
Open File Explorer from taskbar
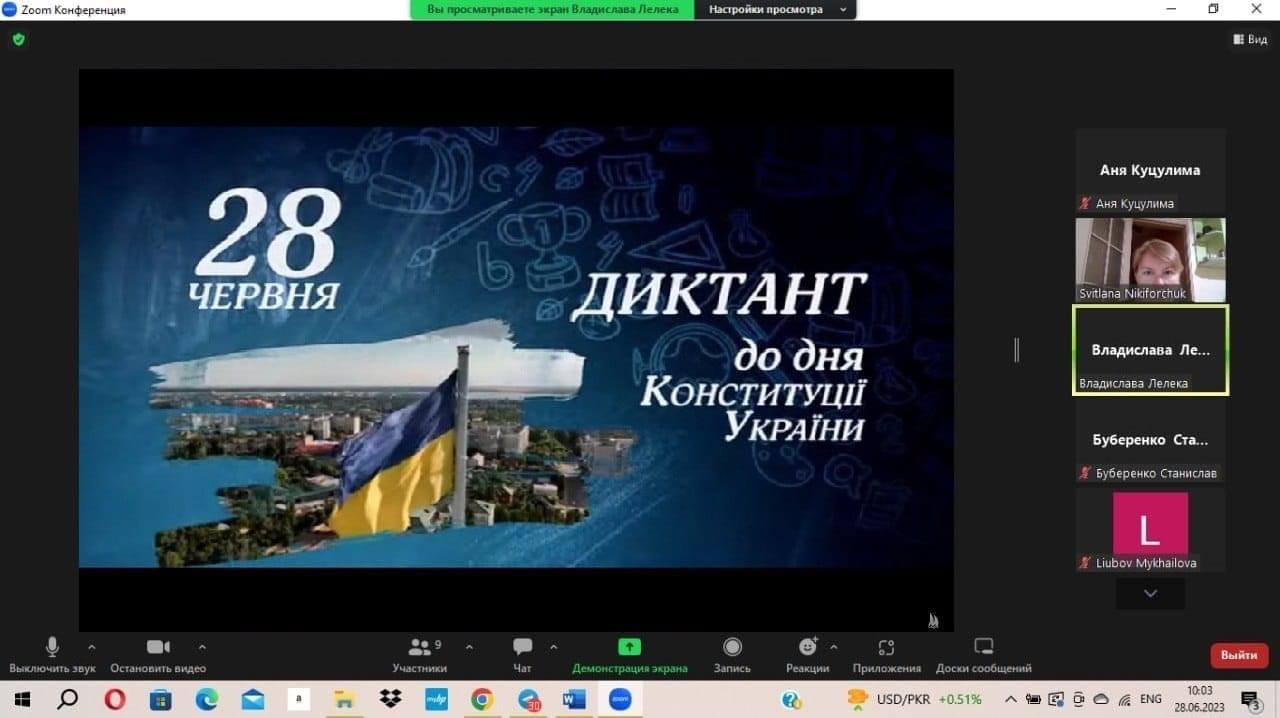(x=344, y=699)
